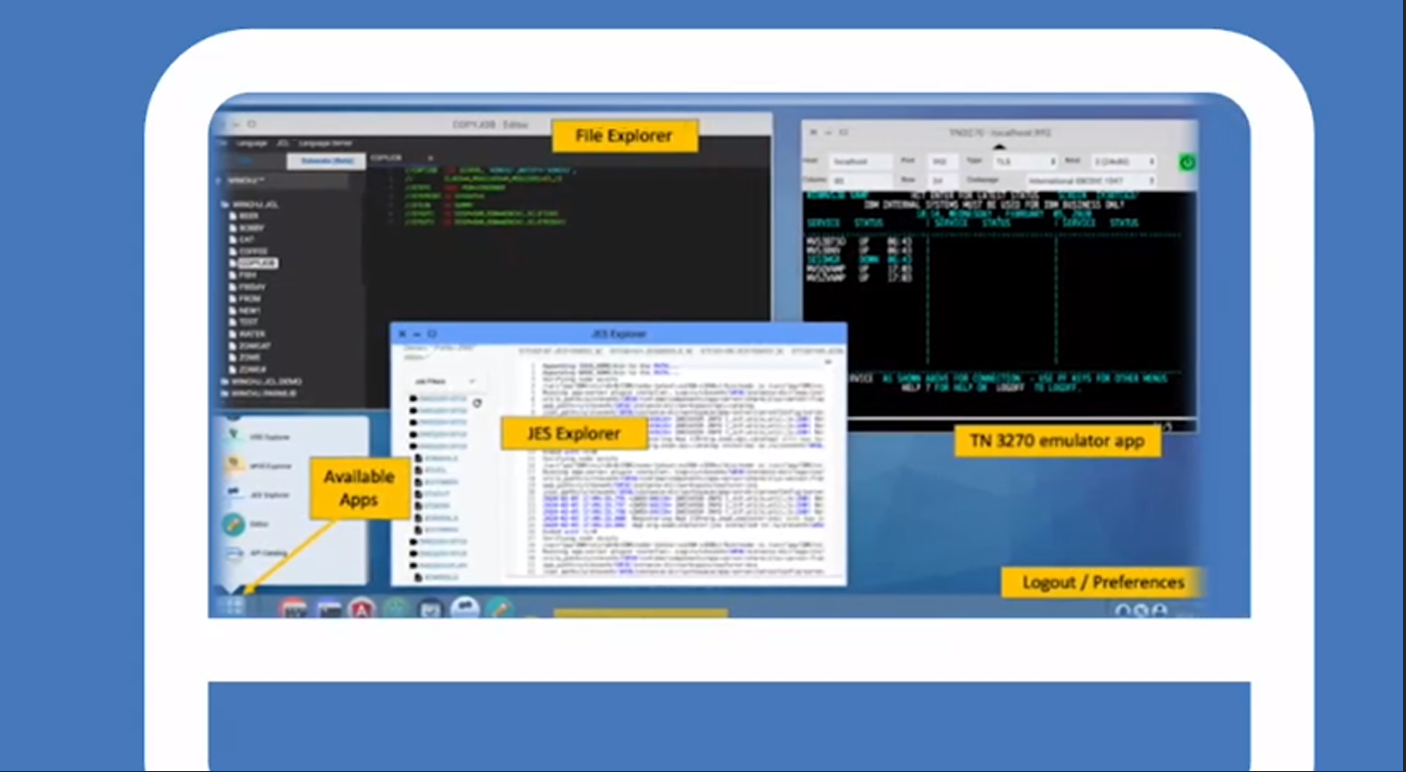This screenshot has width=1406, height=772.
Task: Launch Editor from the apps list
Action: click(x=247, y=524)
